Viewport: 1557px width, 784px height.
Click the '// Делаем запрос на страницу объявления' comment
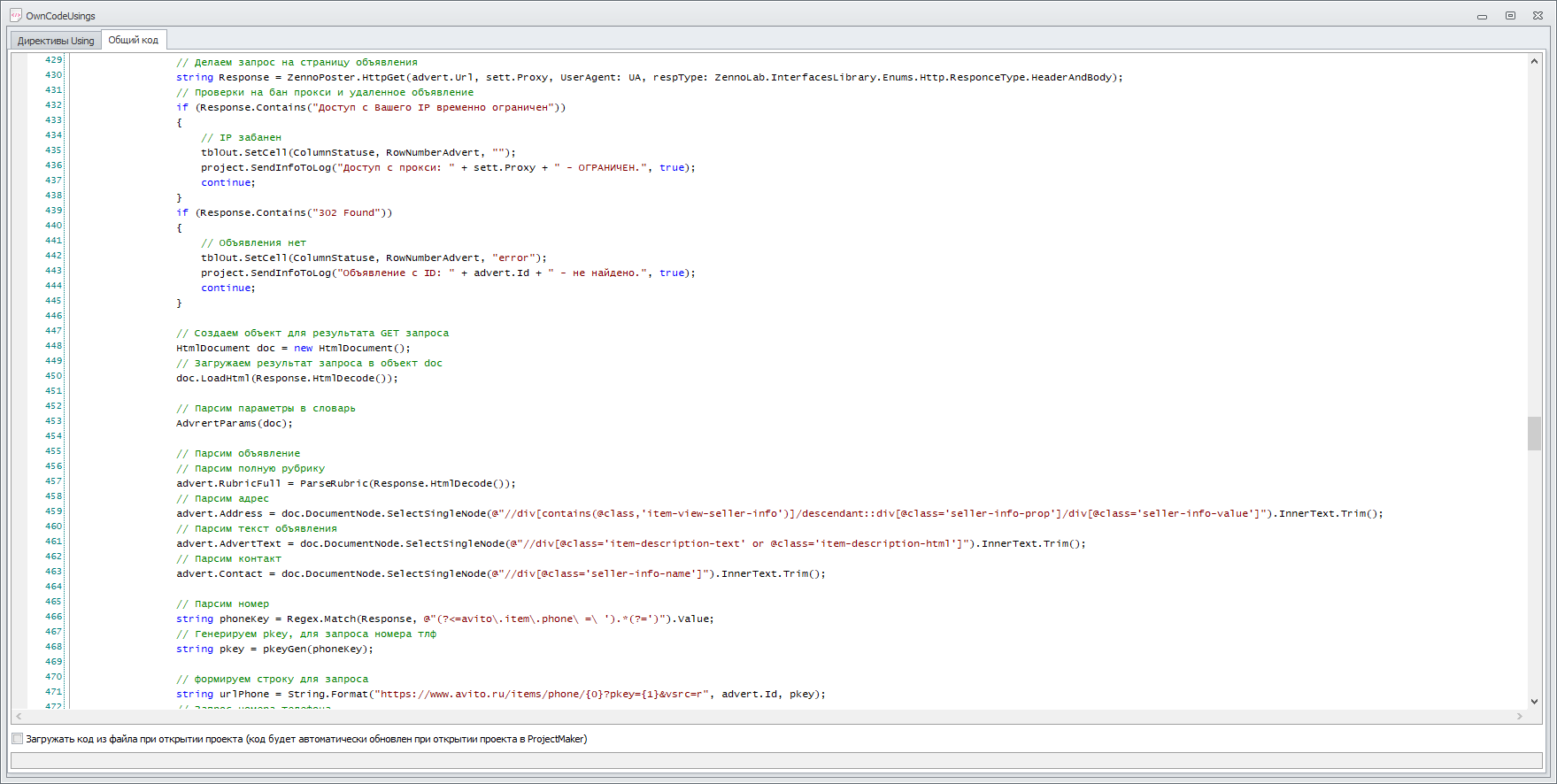[297, 63]
